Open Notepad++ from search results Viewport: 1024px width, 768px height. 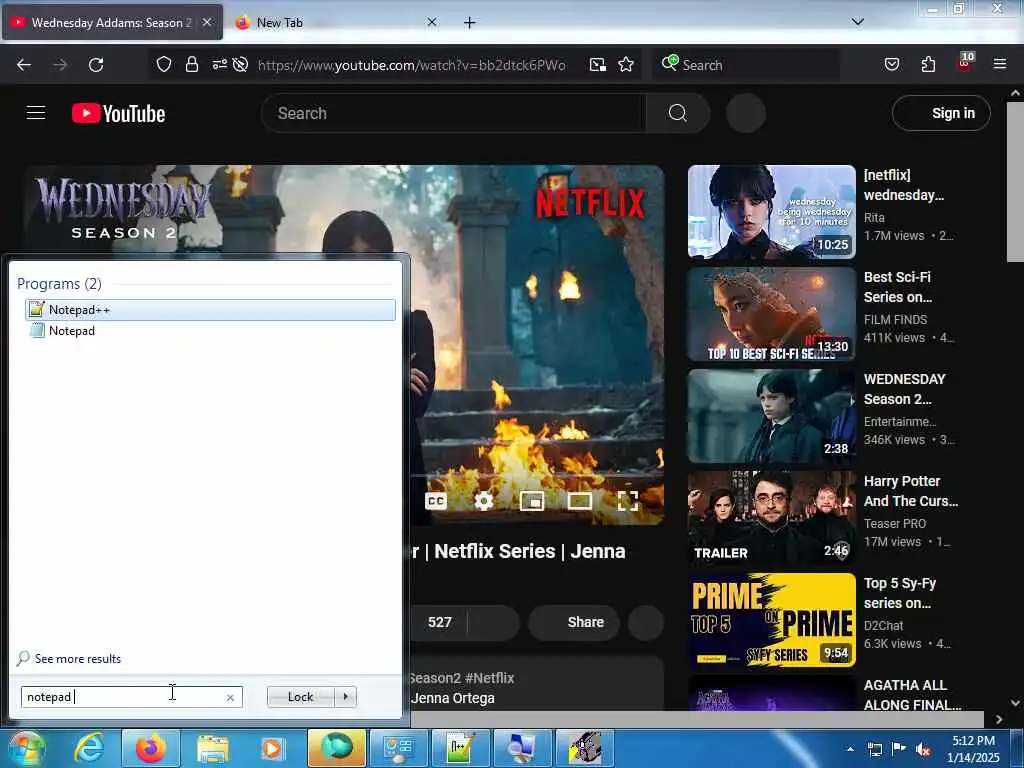coord(210,310)
